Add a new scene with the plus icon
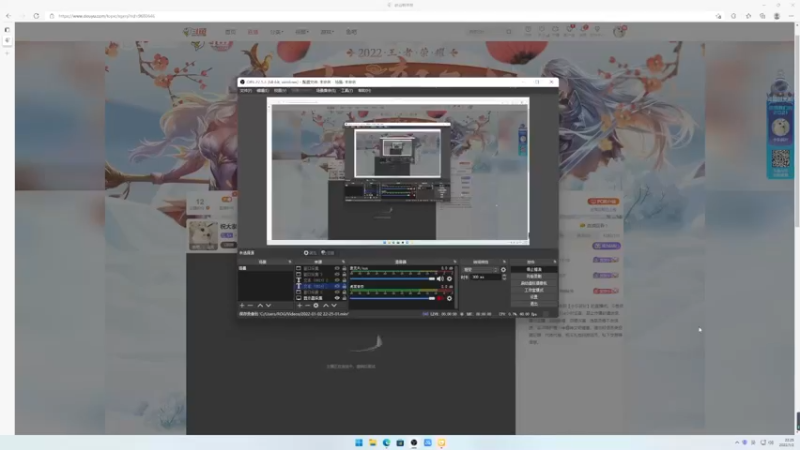The height and width of the screenshot is (450, 800). (x=242, y=306)
